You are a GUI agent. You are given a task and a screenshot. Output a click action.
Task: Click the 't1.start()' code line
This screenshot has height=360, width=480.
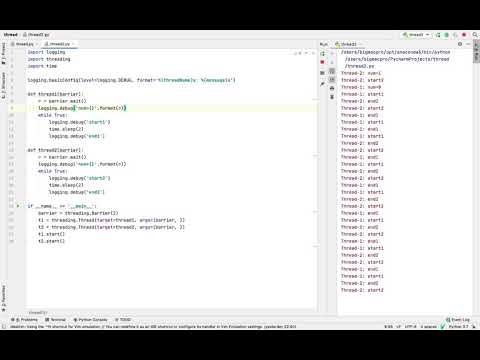51,234
